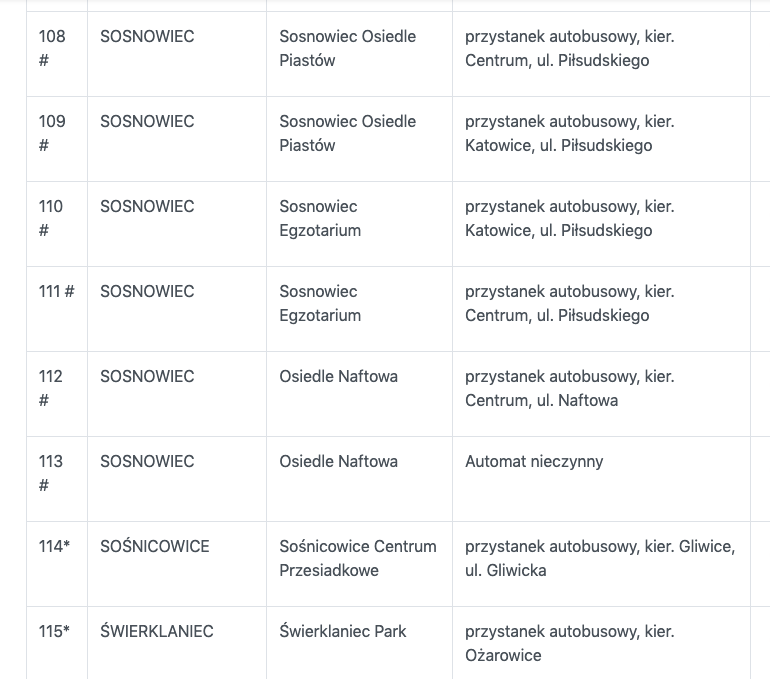Select Osiedle Naftowa in row 113
This screenshot has height=679, width=770.
point(338,462)
